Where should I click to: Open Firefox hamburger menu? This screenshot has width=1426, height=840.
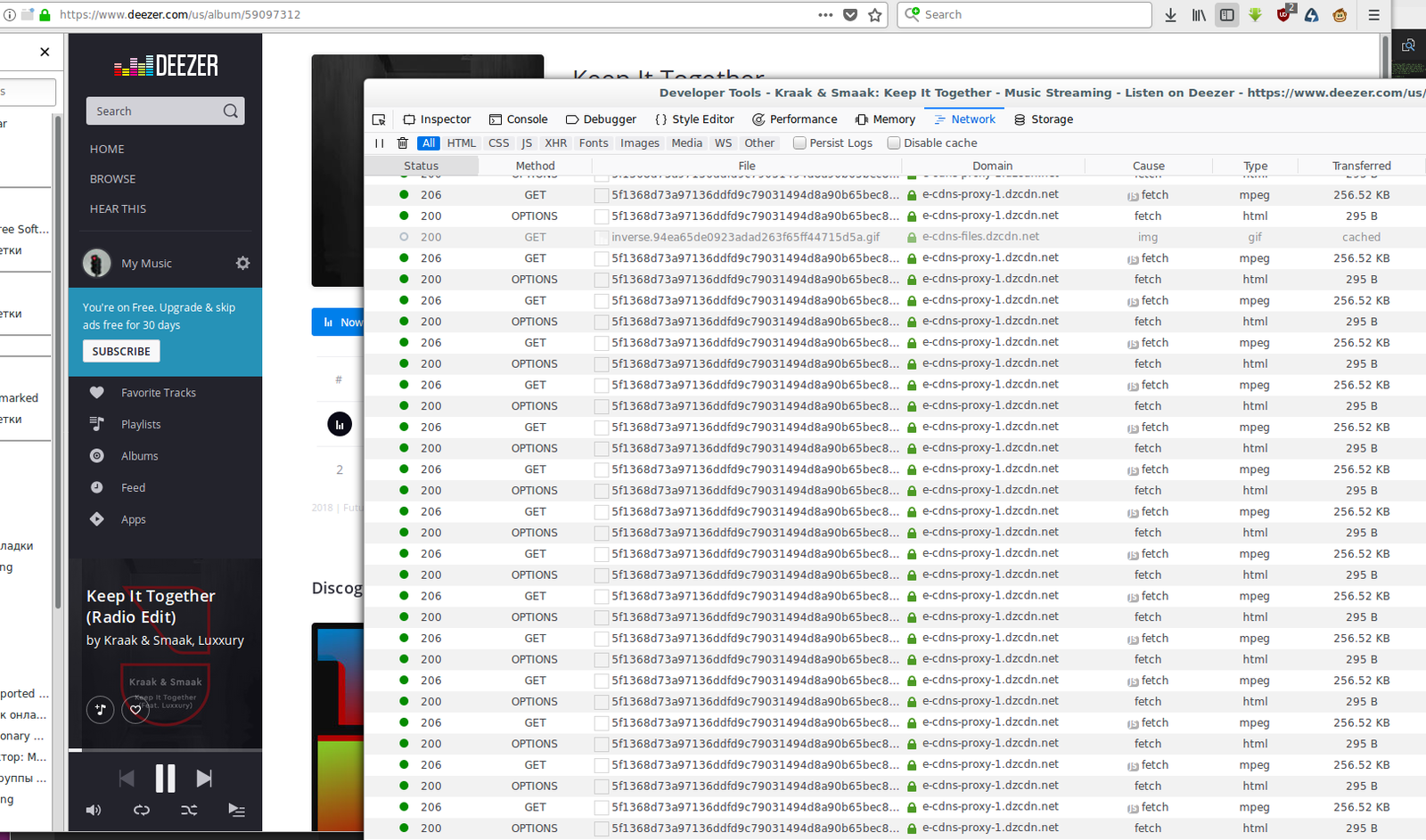[x=1373, y=15]
